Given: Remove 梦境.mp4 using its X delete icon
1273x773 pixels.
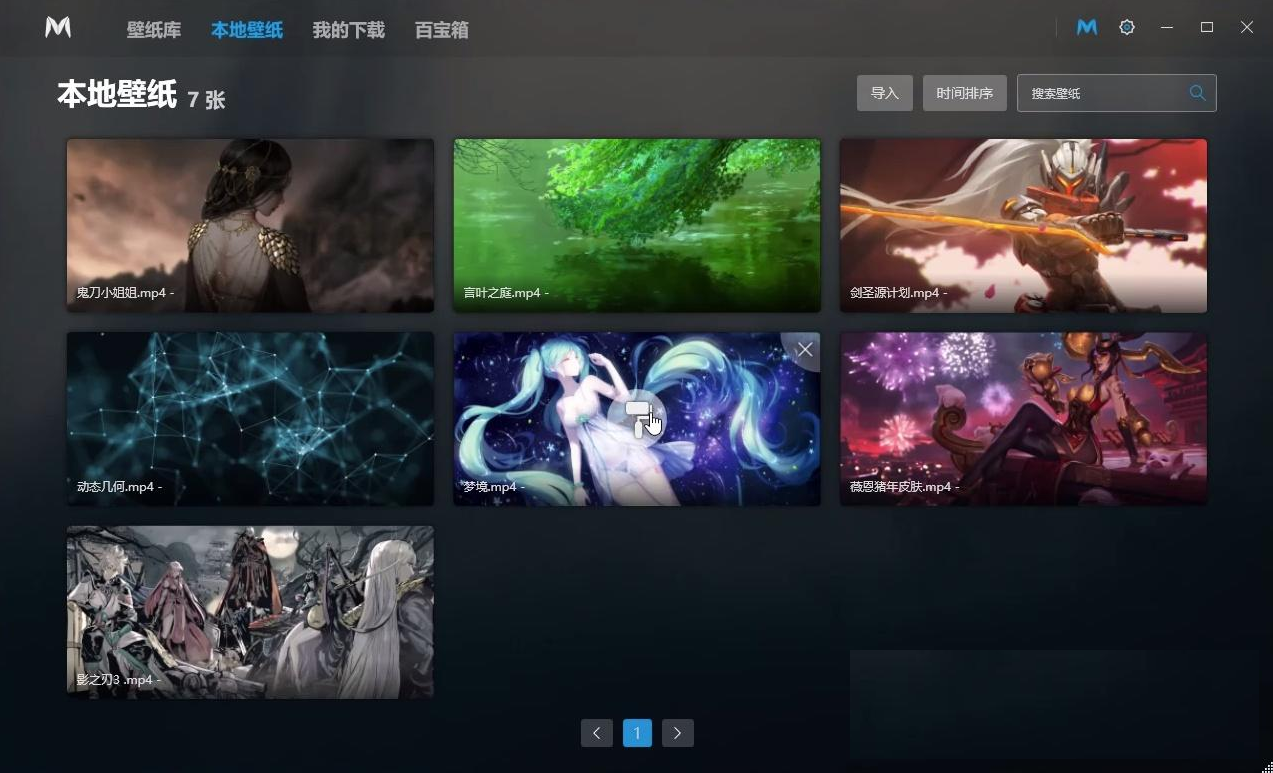Looking at the screenshot, I should tap(804, 349).
